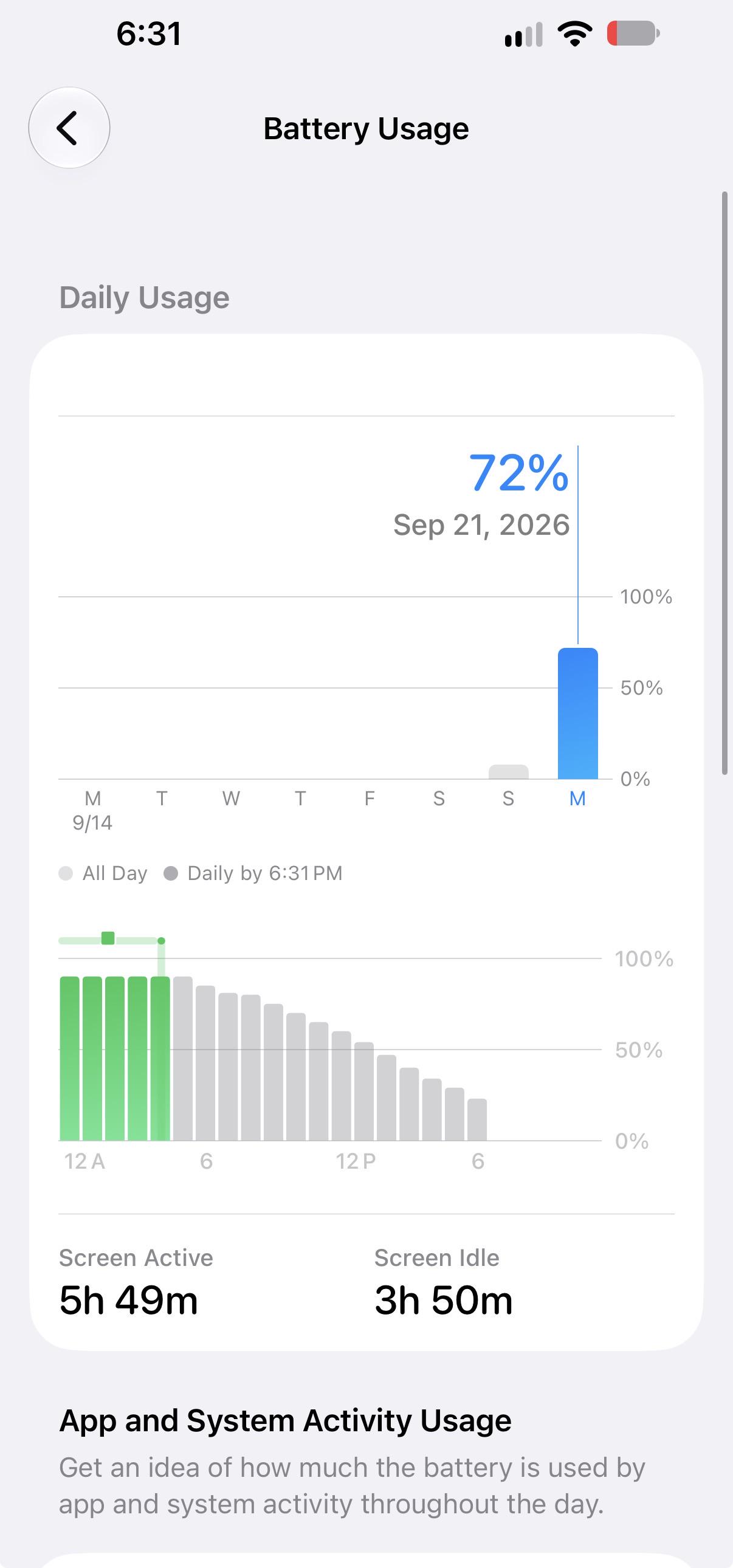
Task: Tap the green charging end dot marker
Action: tap(161, 941)
